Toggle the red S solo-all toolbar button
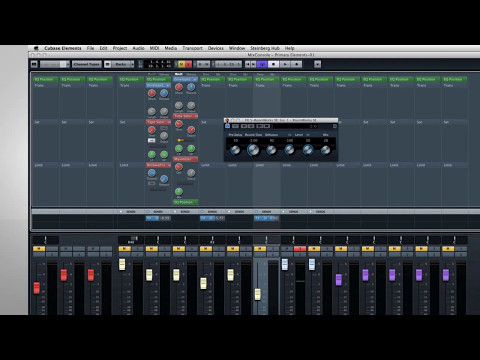This screenshot has width=480, height=360. tap(188, 64)
